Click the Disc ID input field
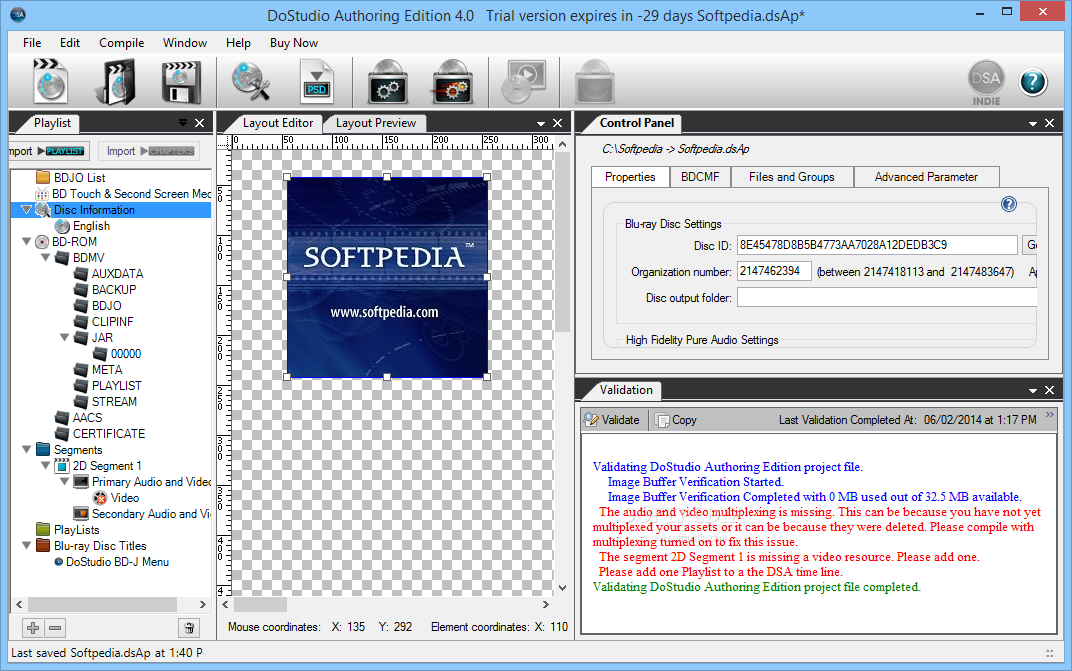 click(x=877, y=245)
